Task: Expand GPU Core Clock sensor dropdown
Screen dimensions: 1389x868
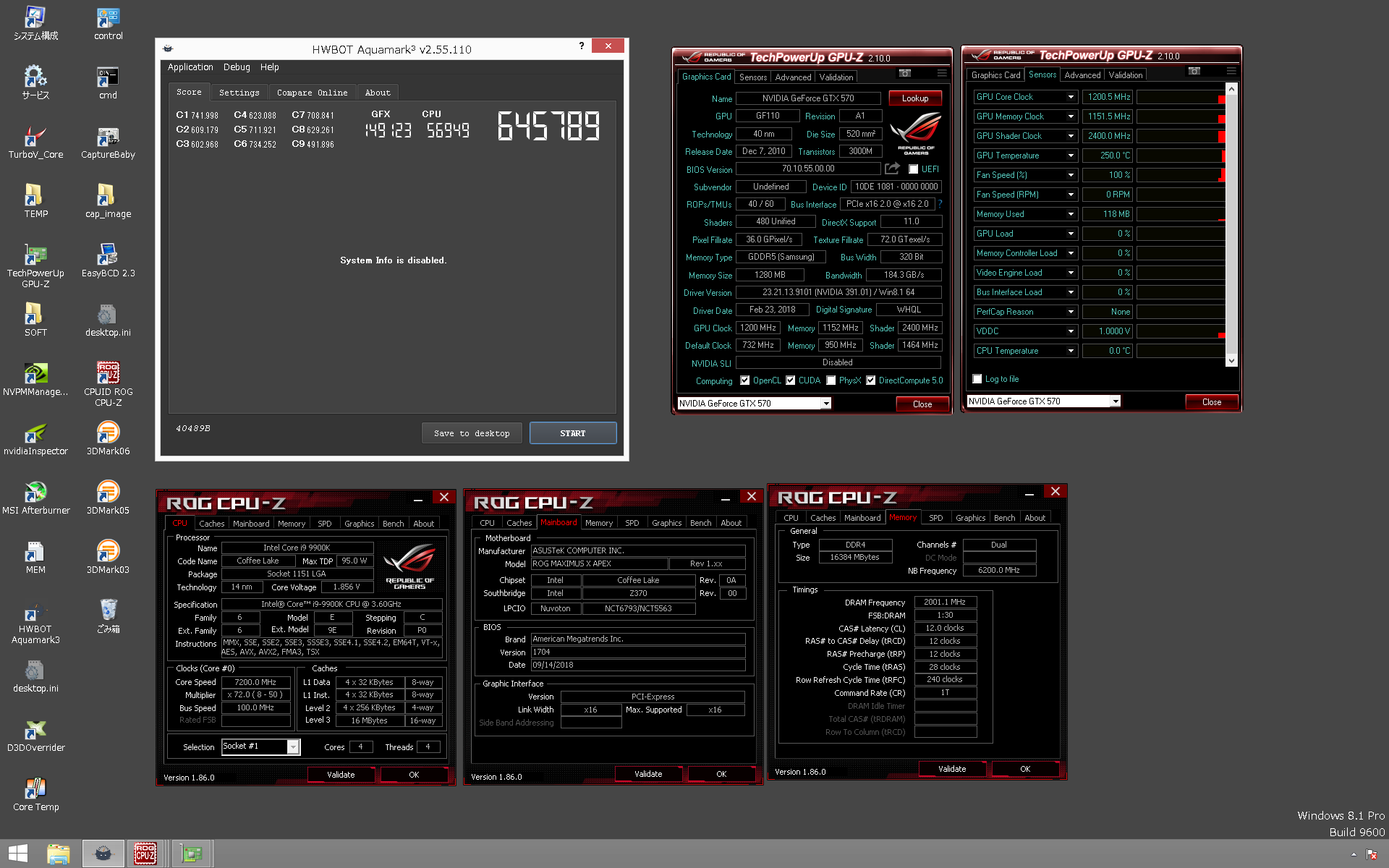Action: tap(1071, 97)
